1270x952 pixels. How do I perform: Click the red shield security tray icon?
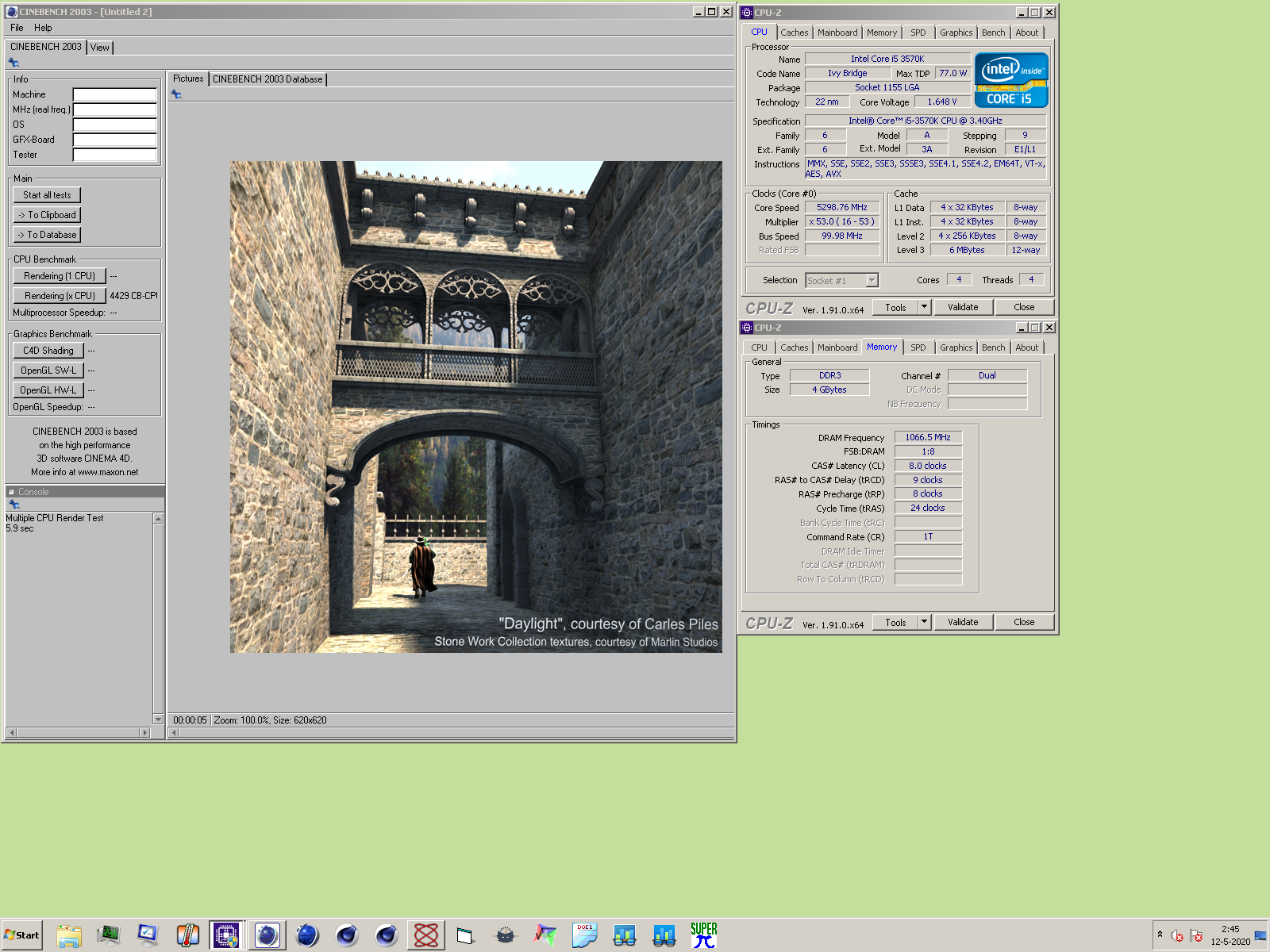point(1196,936)
